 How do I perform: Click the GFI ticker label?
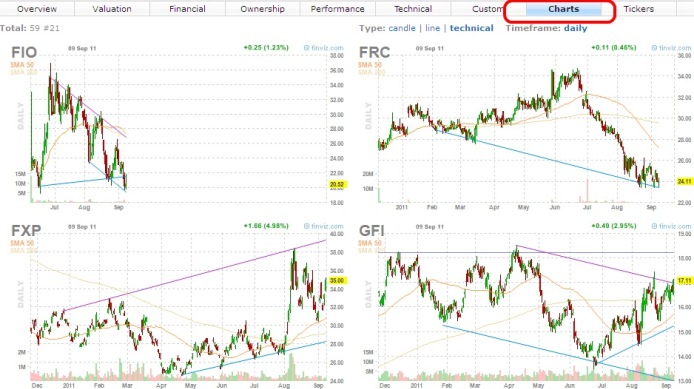pos(371,231)
